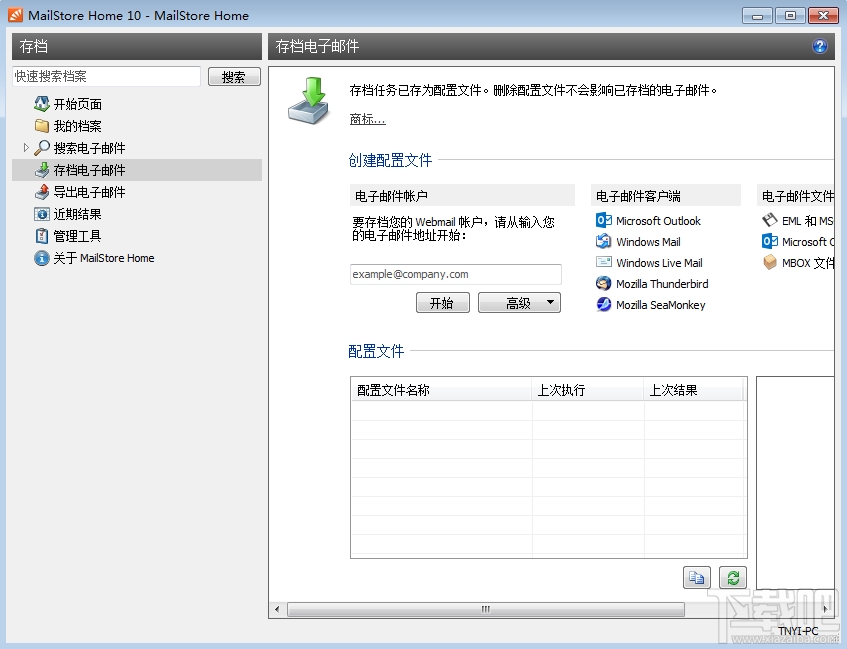Click the 开始 button to begin archiving
The image size is (847, 649).
(442, 302)
